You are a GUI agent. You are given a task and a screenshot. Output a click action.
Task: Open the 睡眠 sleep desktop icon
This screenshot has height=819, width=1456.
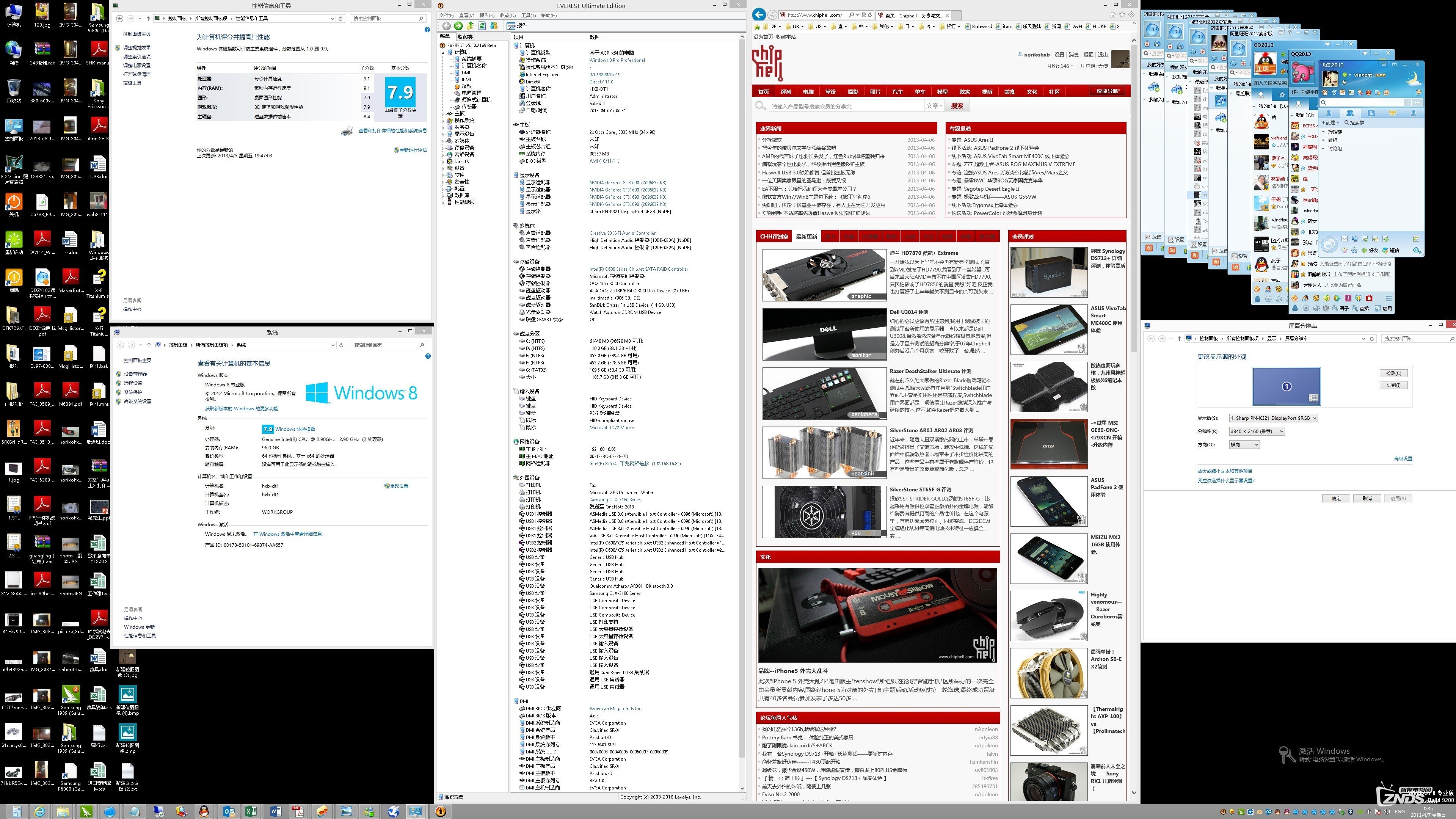[x=14, y=281]
